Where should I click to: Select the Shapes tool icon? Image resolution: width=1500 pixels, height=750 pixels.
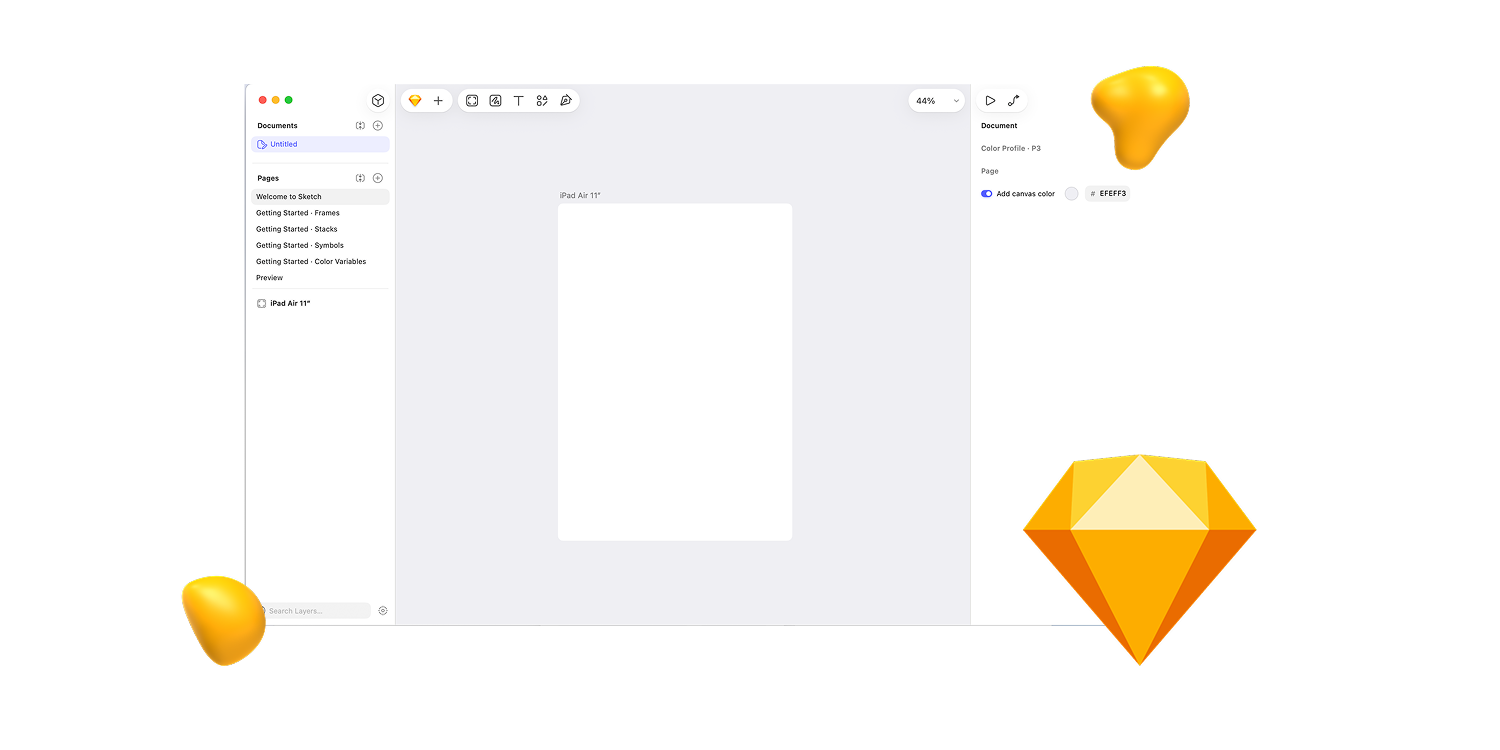(x=542, y=101)
